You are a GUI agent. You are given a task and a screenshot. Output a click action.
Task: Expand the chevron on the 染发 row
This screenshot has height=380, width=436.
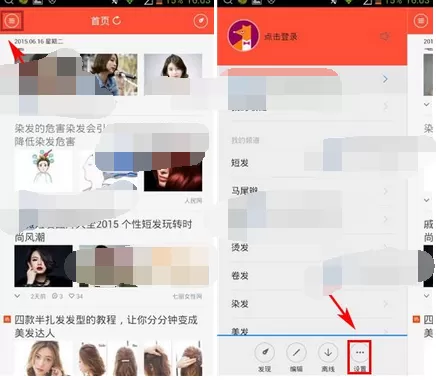coord(386,304)
